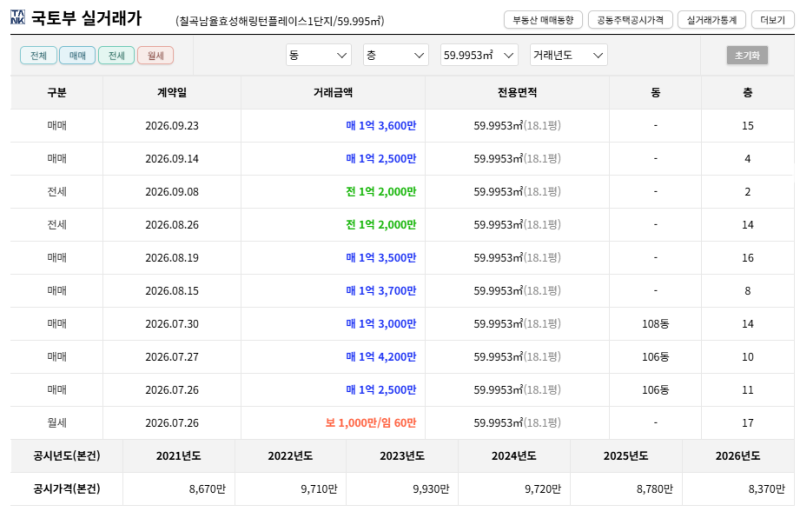The image size is (800, 518).
Task: Open the 층 dropdown
Action: click(395, 55)
